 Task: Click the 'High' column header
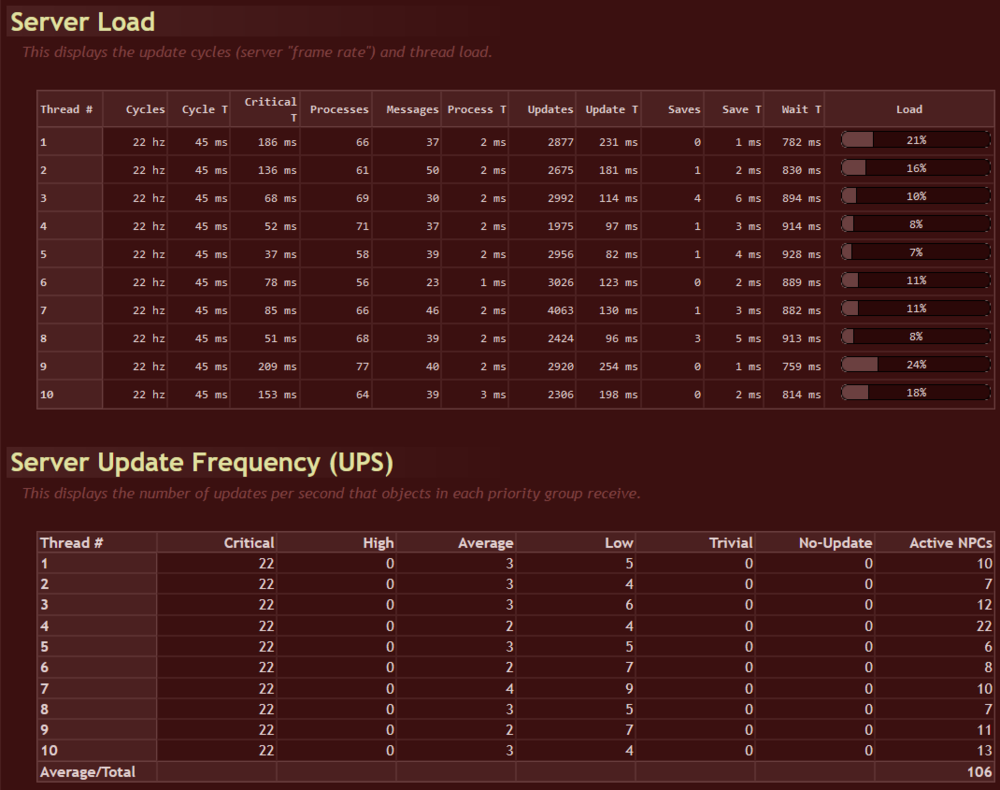point(378,543)
